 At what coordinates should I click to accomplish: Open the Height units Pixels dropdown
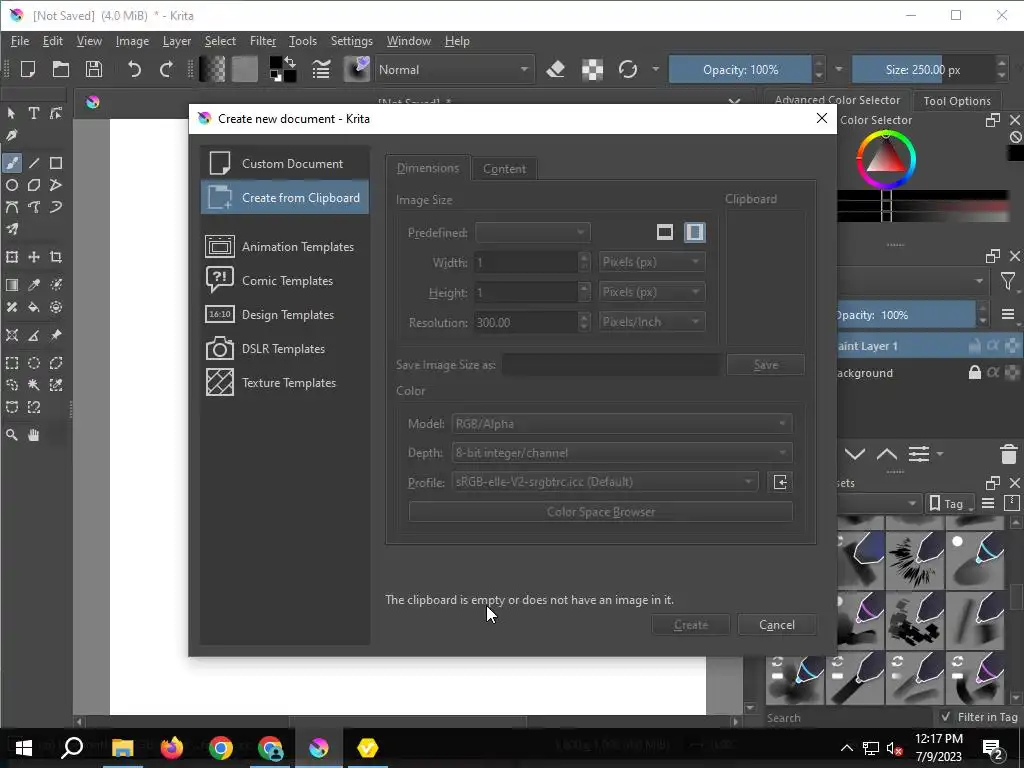652,292
